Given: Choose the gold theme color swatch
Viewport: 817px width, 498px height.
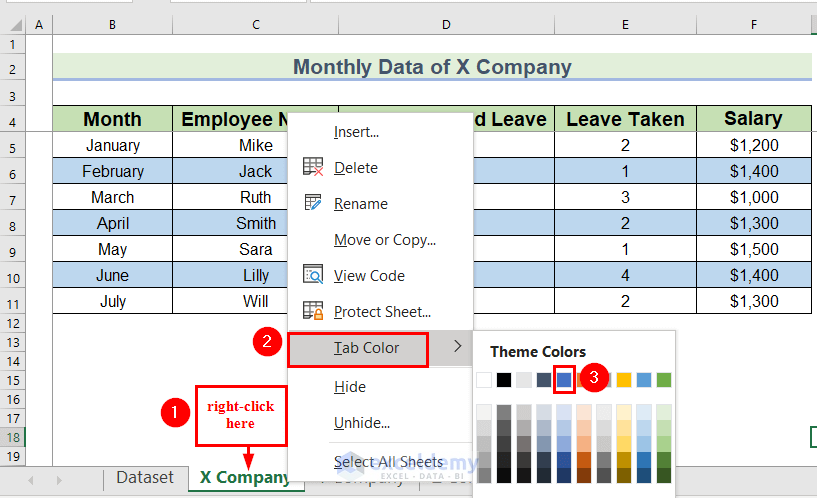Looking at the screenshot, I should [624, 380].
